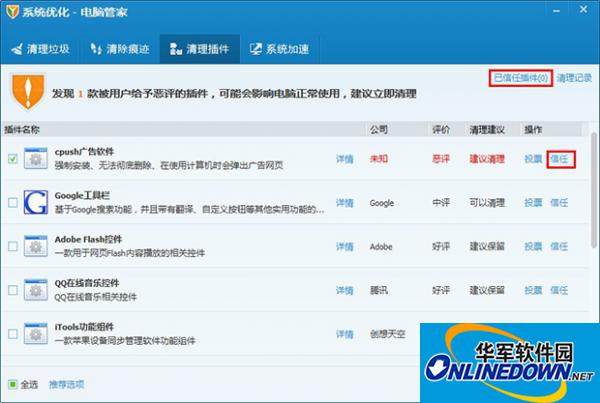
Task: Toggle the 全选 checkbox
Action: [x=13, y=384]
